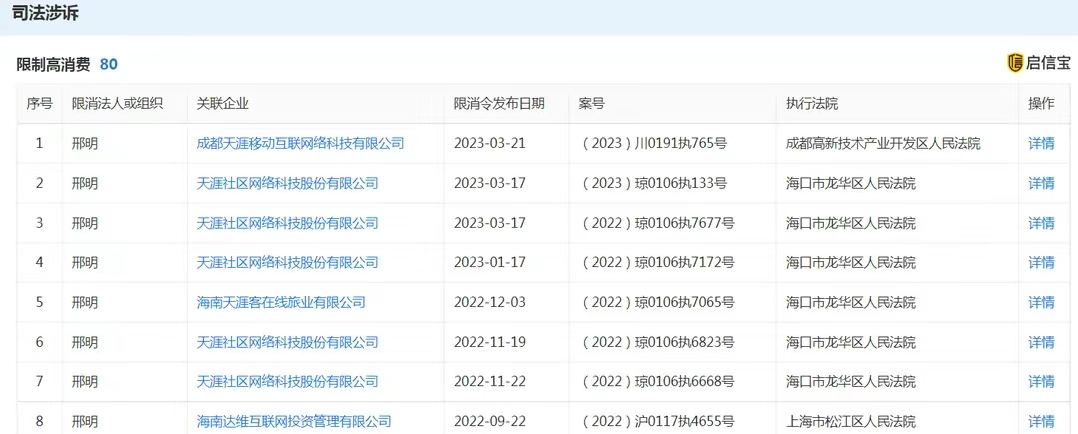Viewport: 1078px width, 434px height.
Task: Select court 上海市松江区人民法院
Action: click(x=850, y=422)
